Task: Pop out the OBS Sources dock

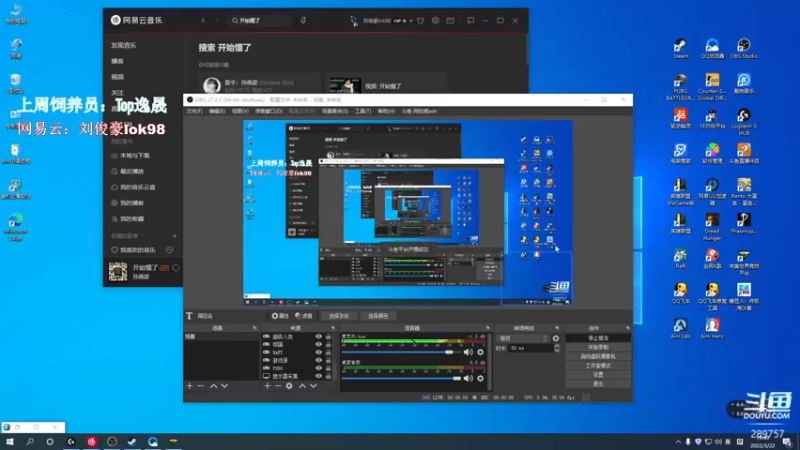Action: pos(332,328)
